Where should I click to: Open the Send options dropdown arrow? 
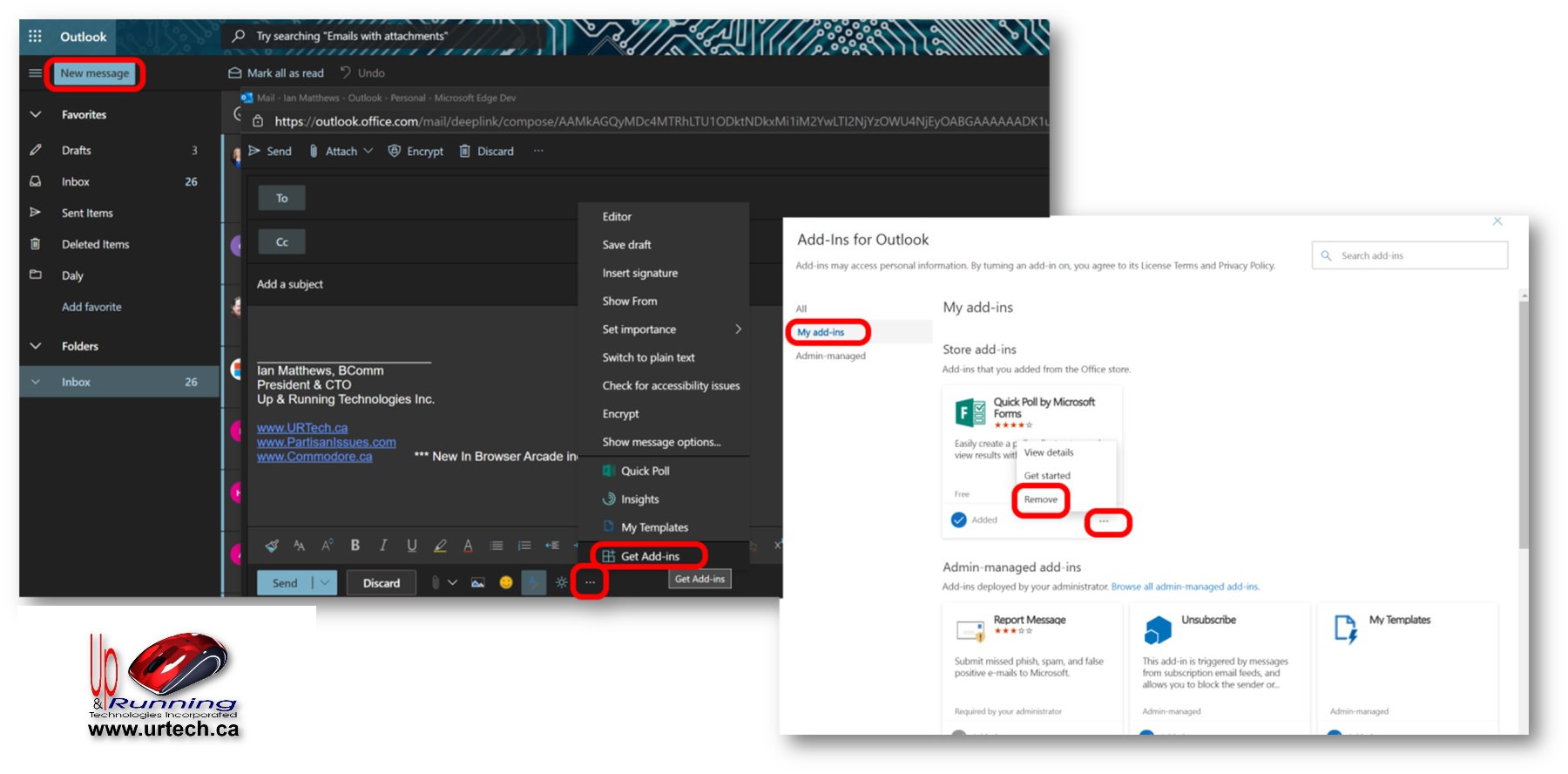tap(325, 582)
